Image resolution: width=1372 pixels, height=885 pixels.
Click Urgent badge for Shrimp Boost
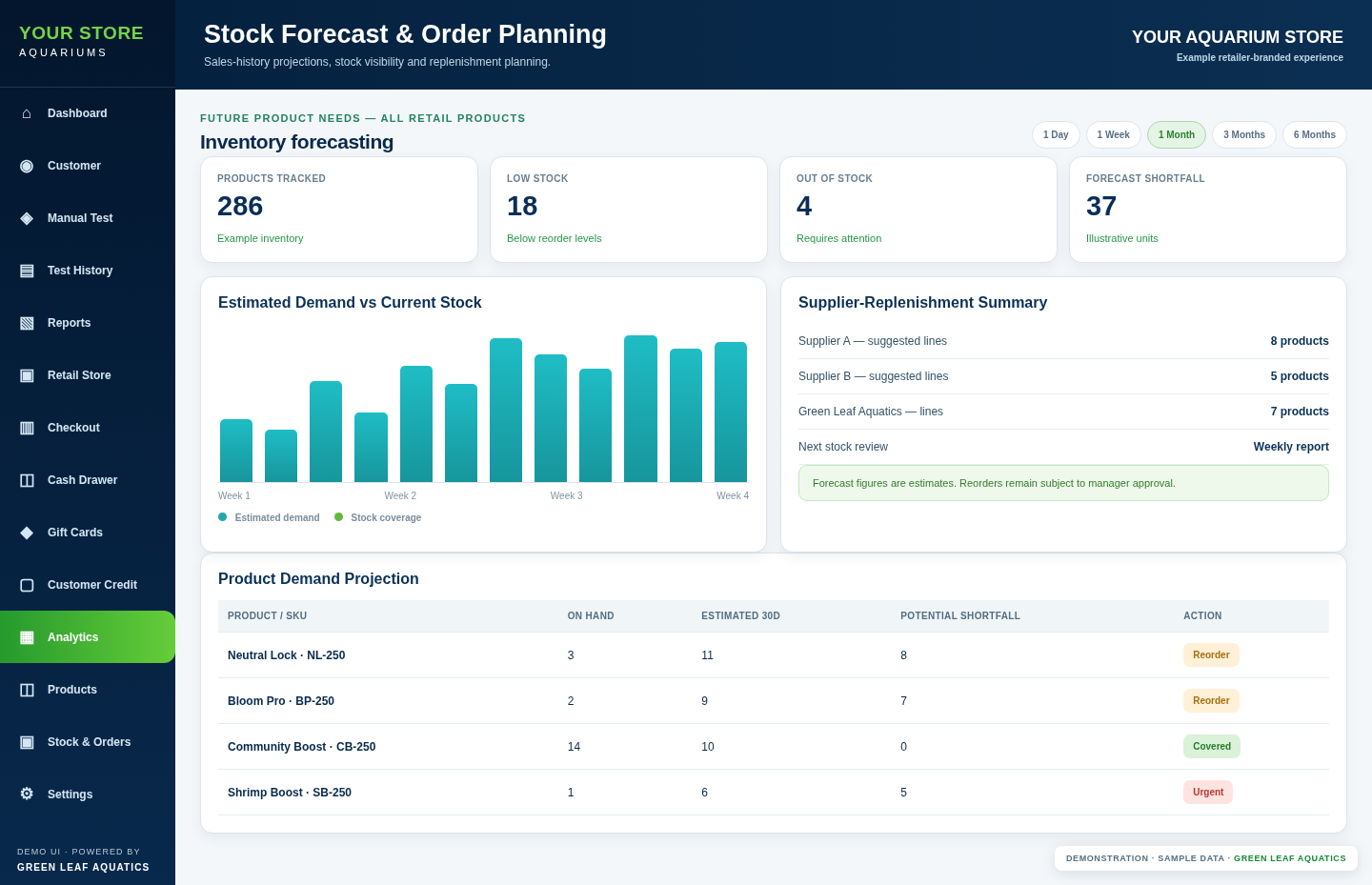(1208, 793)
